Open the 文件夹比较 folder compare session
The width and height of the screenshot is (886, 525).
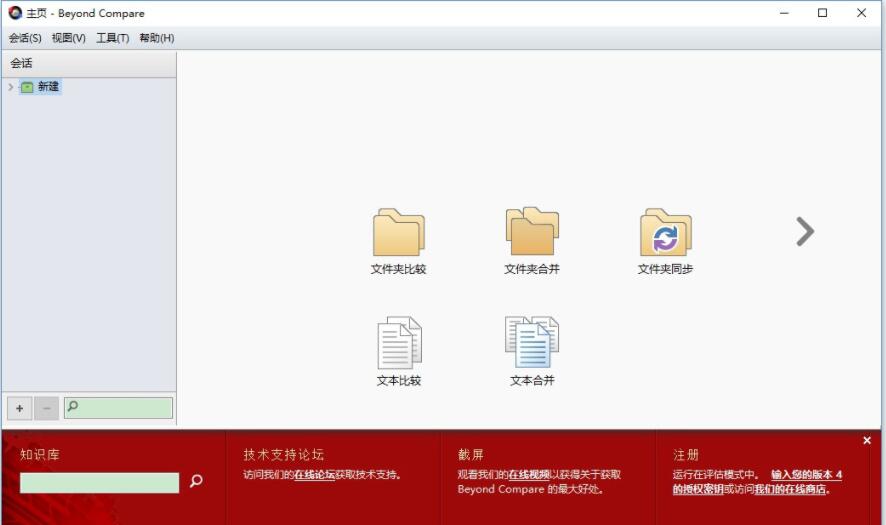398,241
